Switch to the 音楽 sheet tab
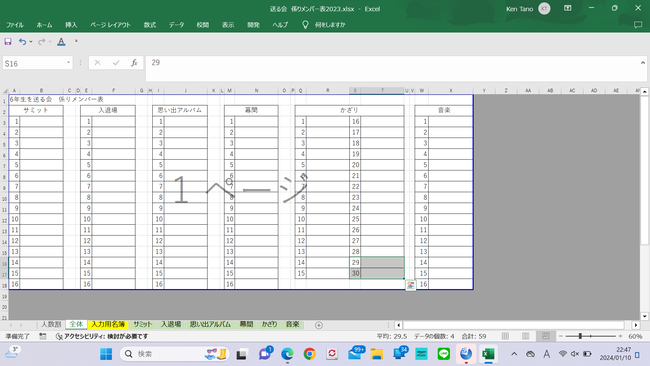Viewport: 650px width, 366px height. (x=293, y=325)
